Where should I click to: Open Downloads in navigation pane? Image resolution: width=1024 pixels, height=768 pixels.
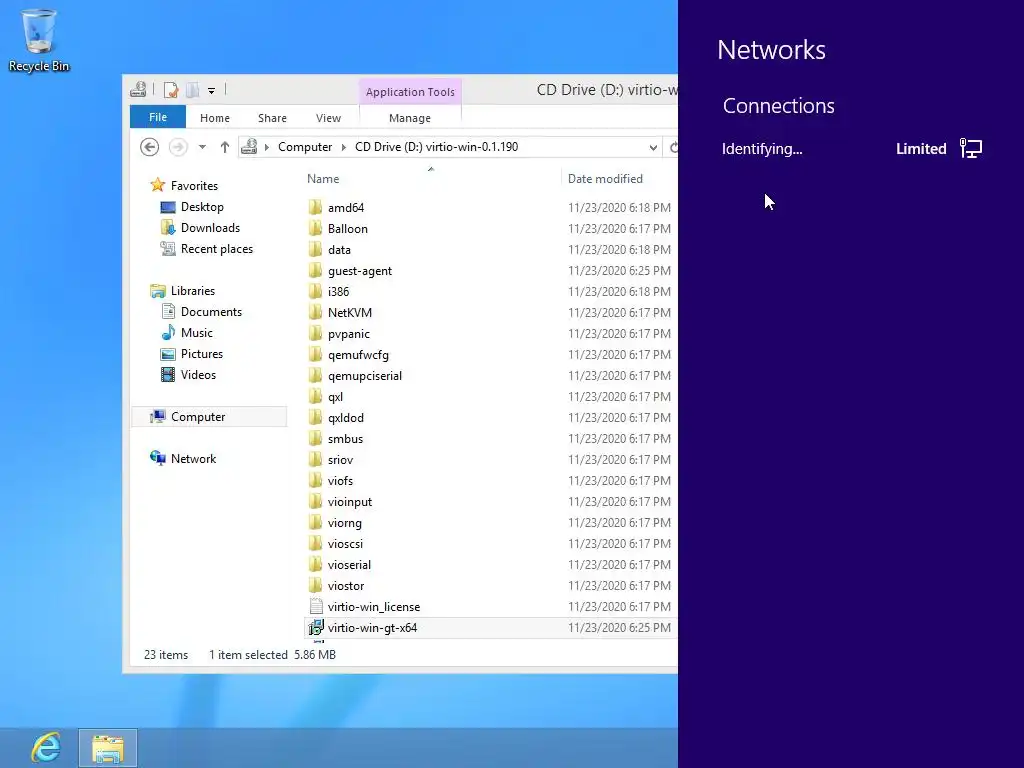(x=210, y=228)
